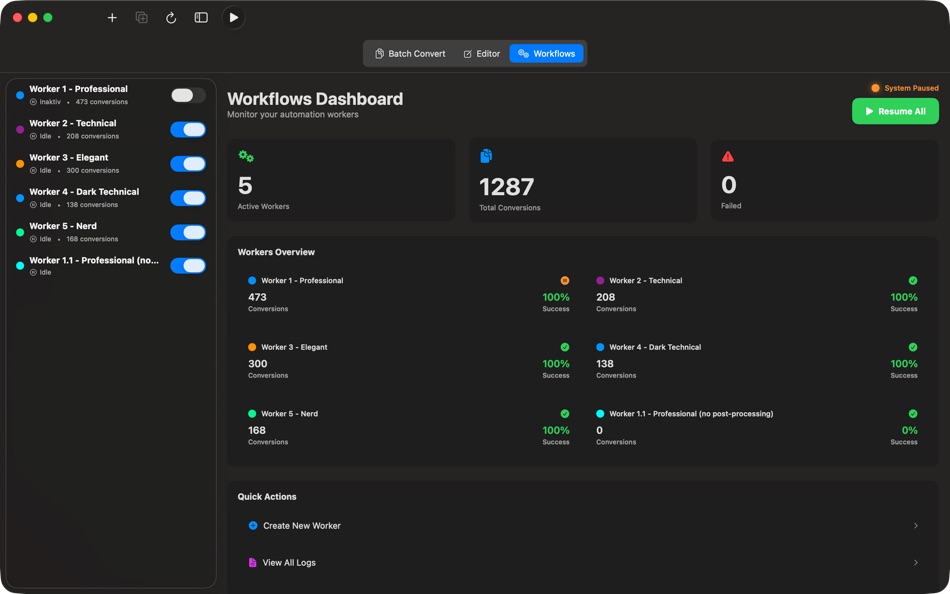Click the duplicate icon in the toolbar
Viewport: 950px width, 594px height.
coord(142,18)
